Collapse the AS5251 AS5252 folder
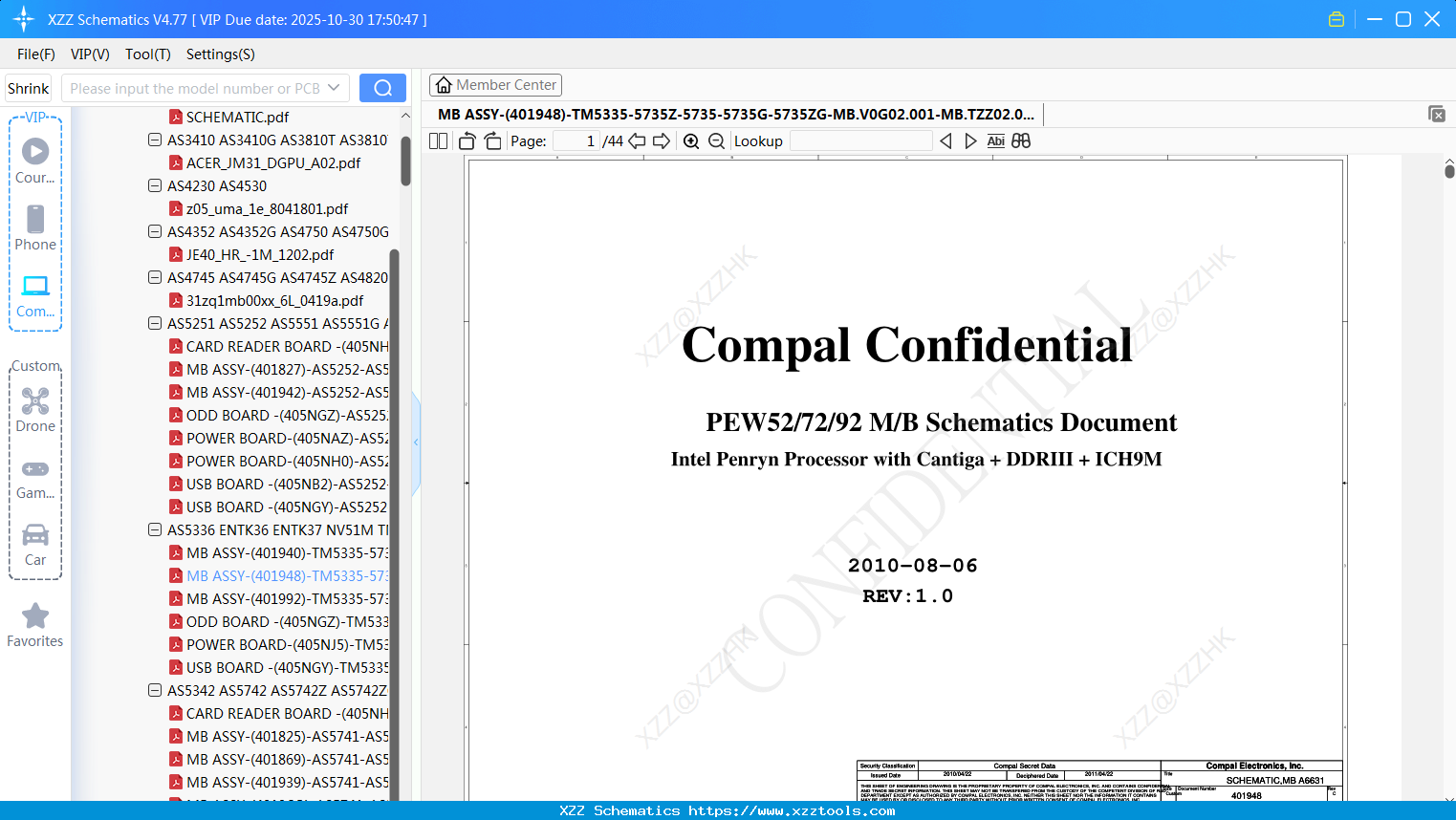This screenshot has height=820, width=1456. pyautogui.click(x=155, y=323)
